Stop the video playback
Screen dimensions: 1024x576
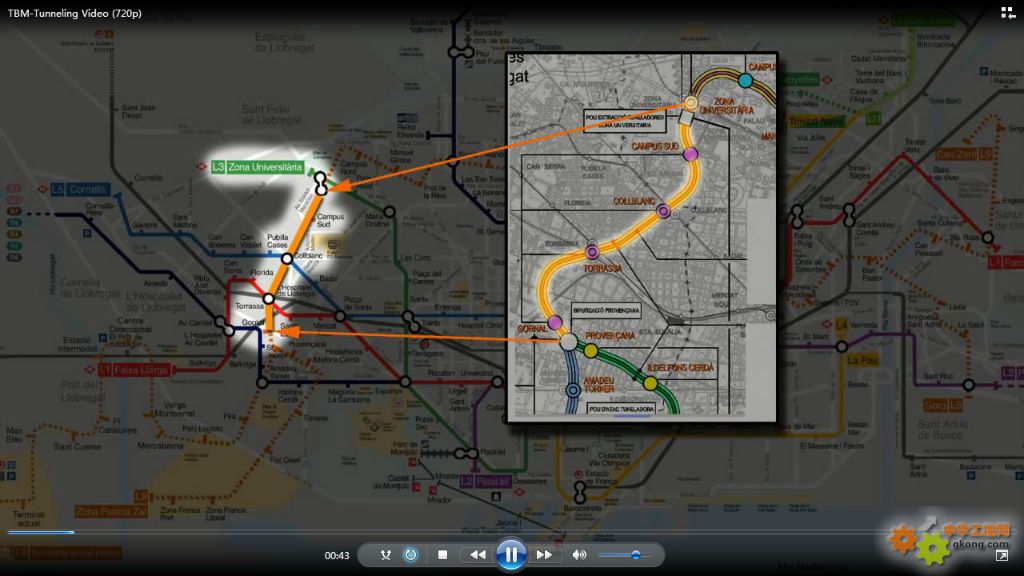tap(443, 555)
